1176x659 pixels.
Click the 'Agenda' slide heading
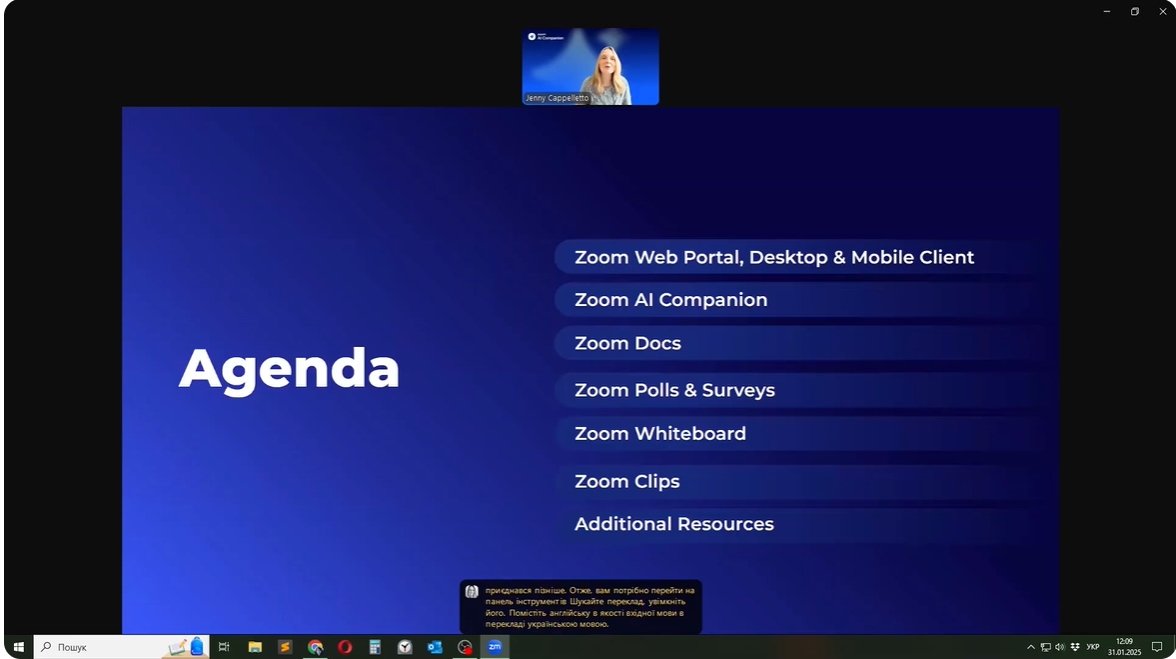(x=289, y=370)
